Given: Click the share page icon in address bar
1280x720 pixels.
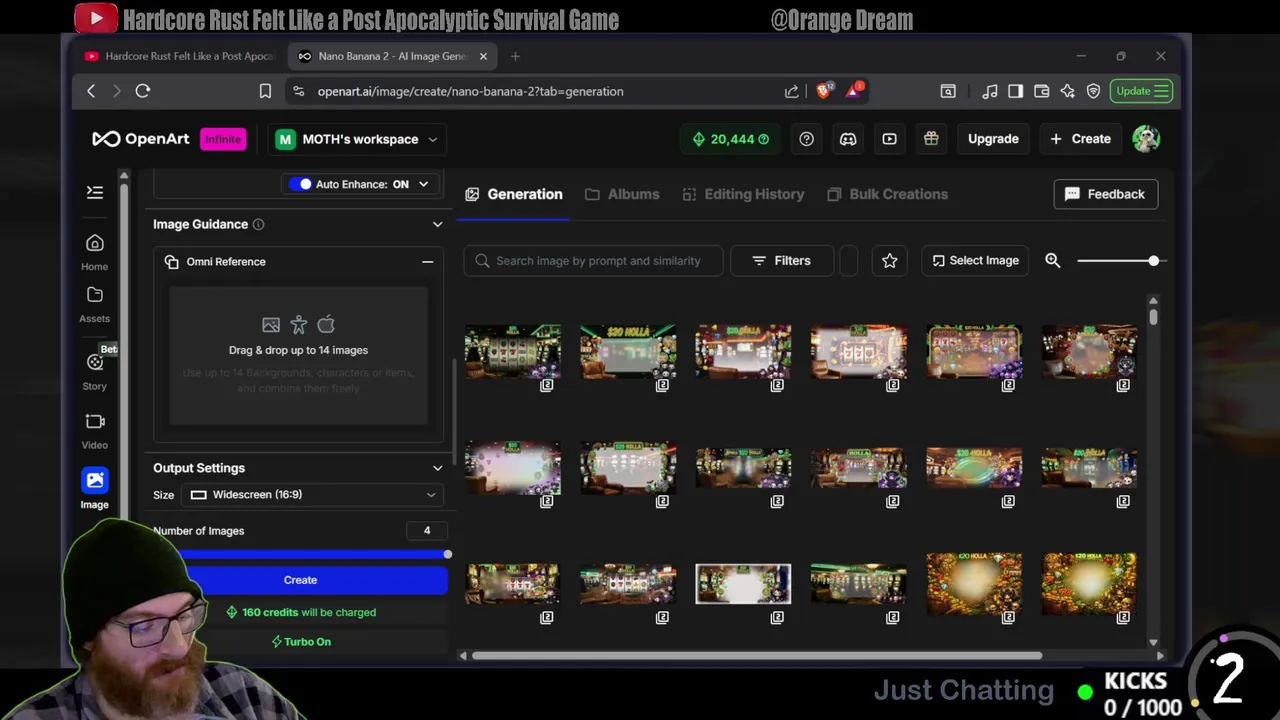Looking at the screenshot, I should point(792,91).
